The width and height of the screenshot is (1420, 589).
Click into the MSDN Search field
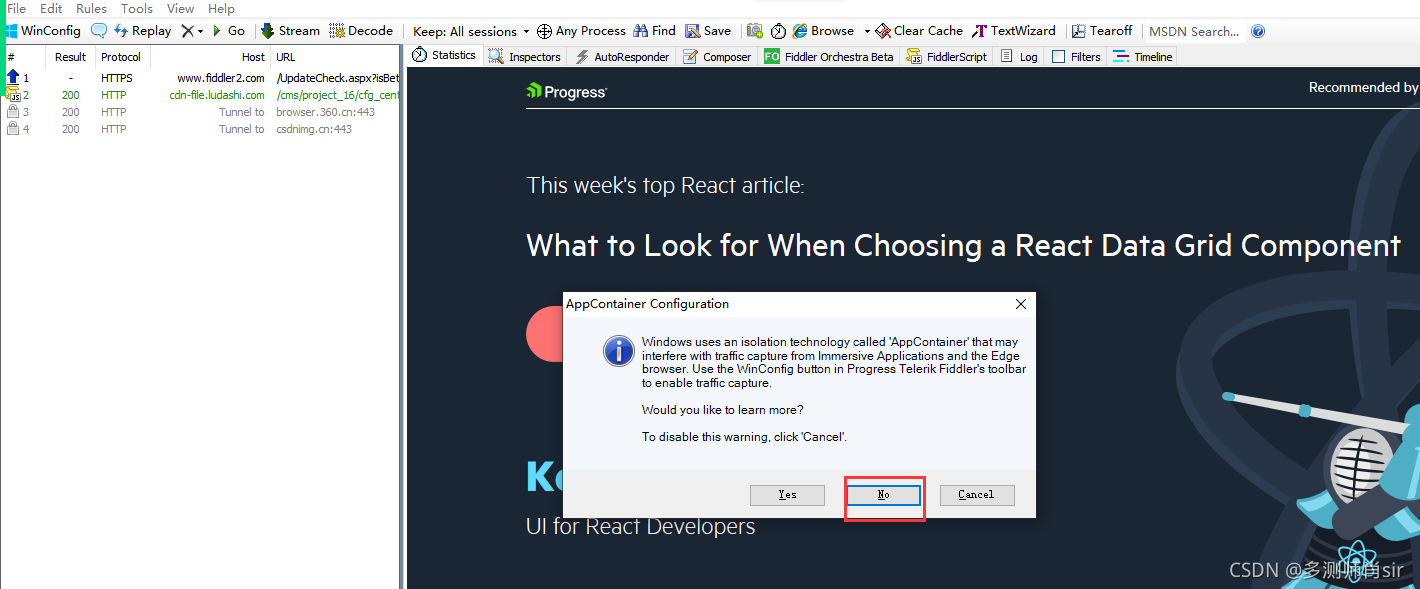1195,31
